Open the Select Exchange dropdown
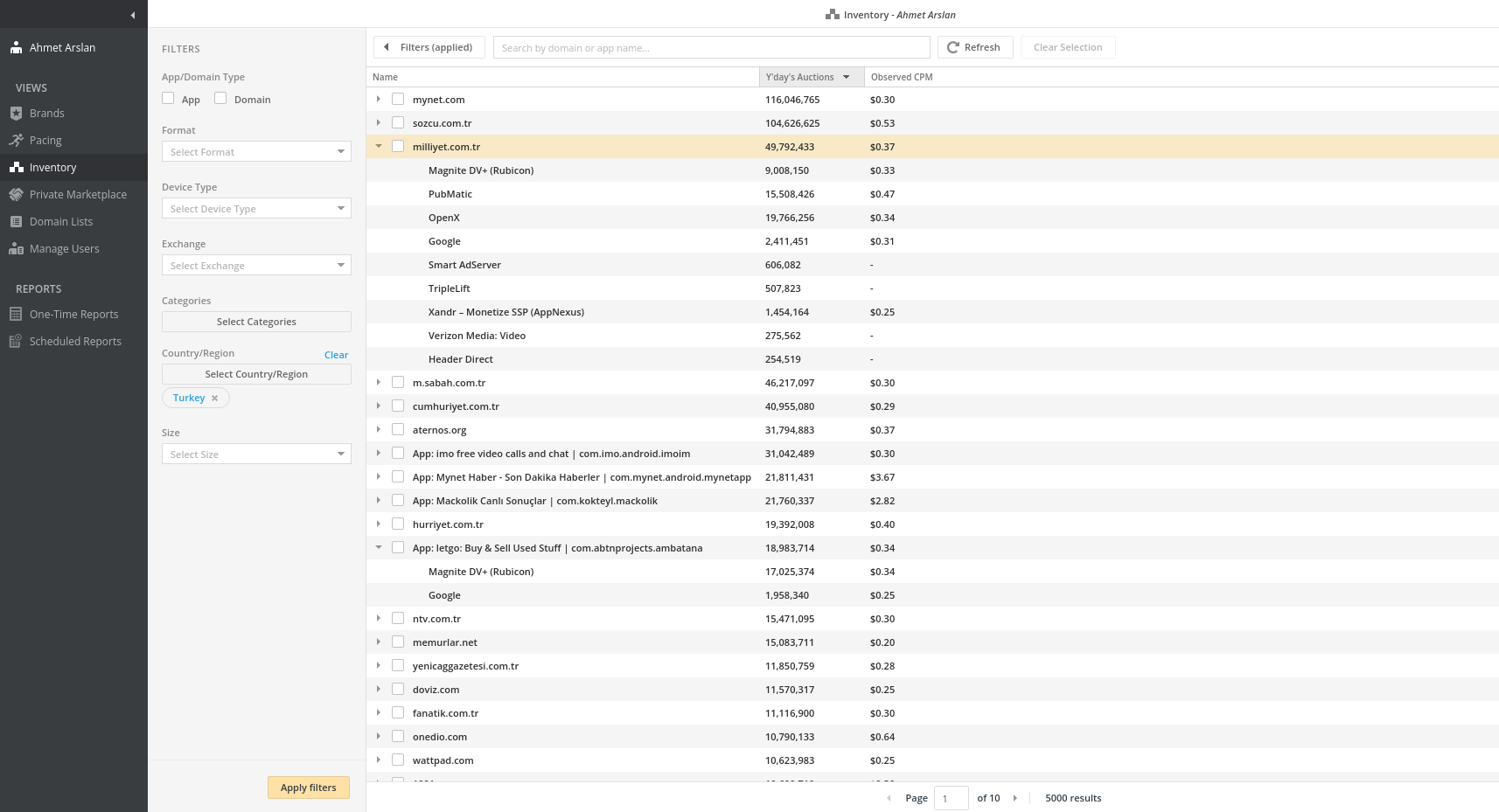This screenshot has width=1499, height=812. point(256,265)
